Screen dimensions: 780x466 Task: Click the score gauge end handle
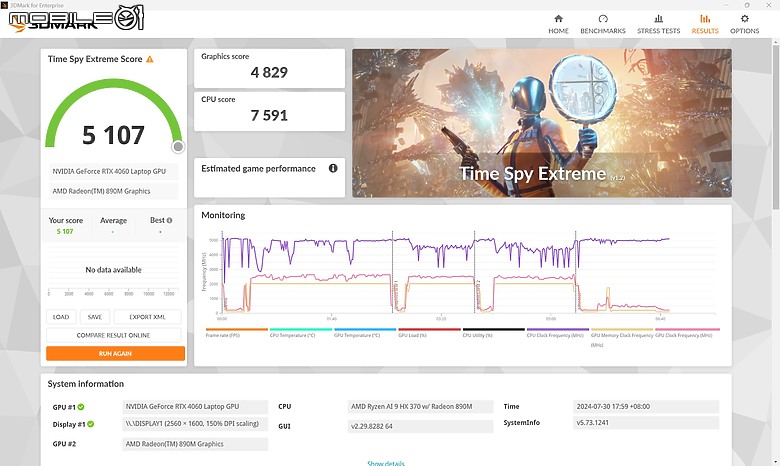[178, 147]
